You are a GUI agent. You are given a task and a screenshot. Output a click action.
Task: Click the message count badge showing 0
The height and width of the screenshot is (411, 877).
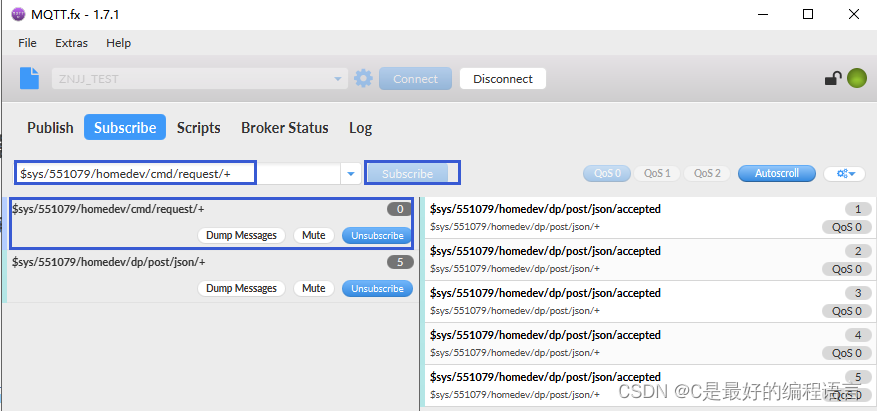click(399, 209)
